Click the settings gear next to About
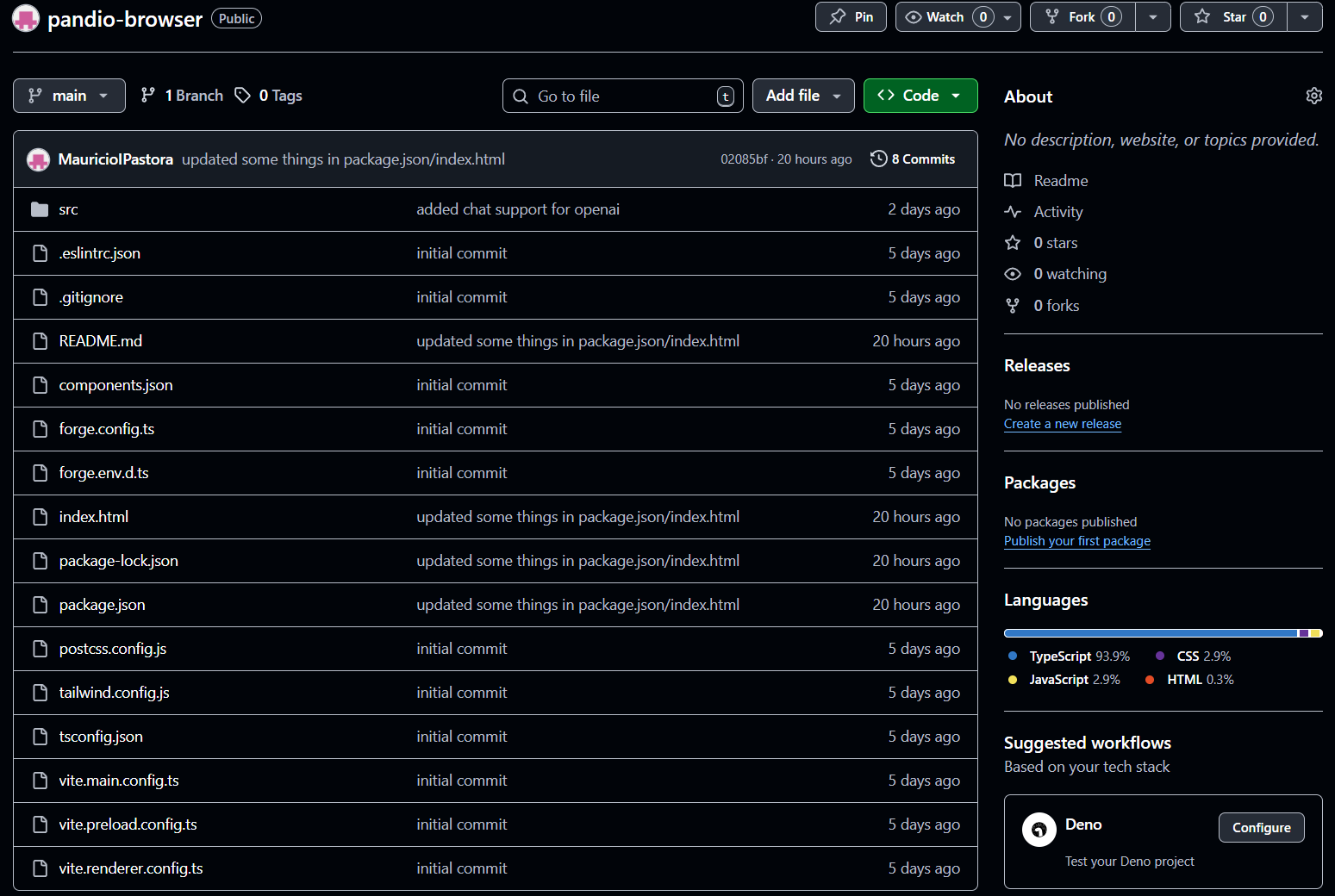This screenshot has width=1335, height=896. point(1313,96)
